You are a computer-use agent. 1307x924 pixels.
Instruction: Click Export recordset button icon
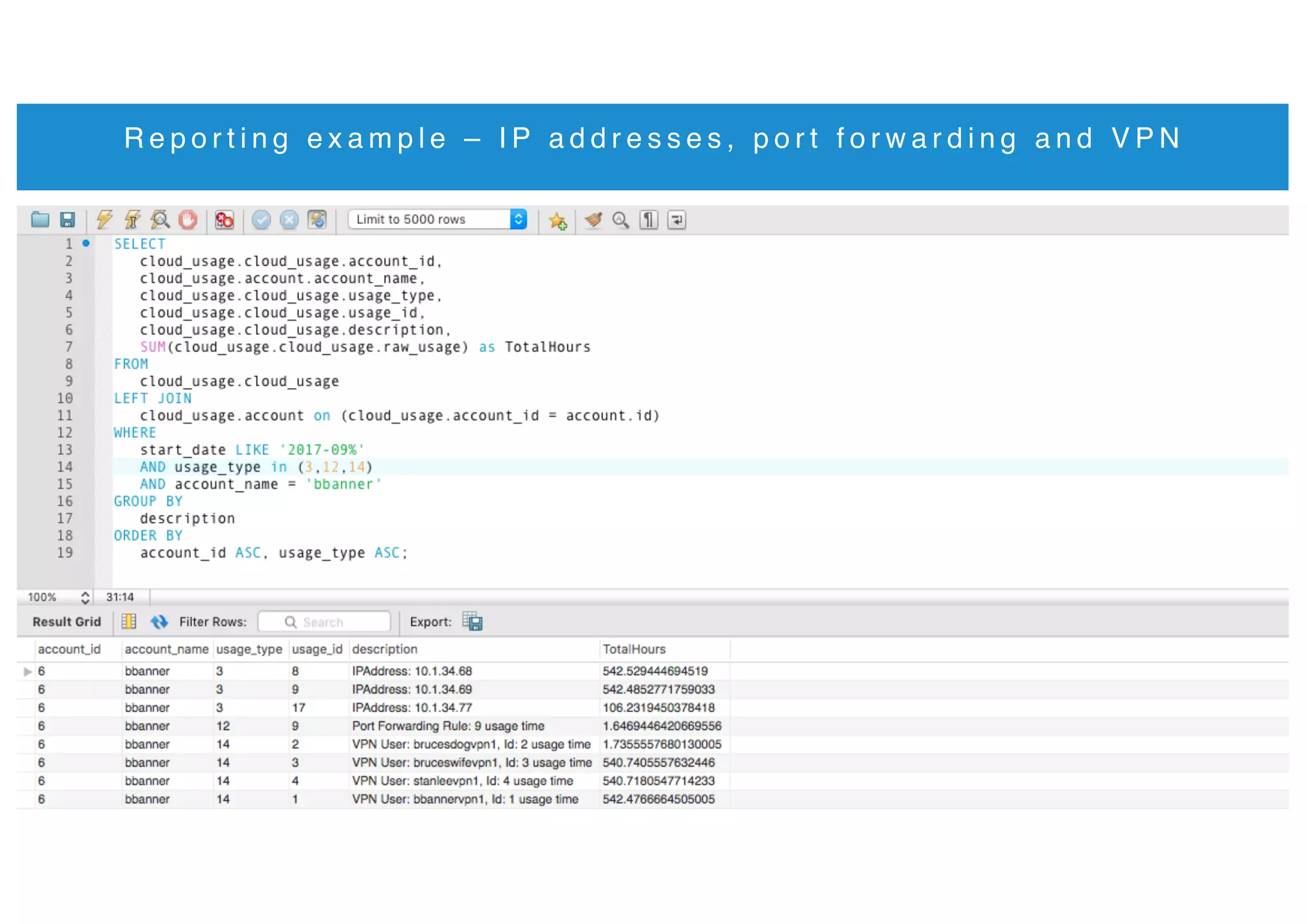pyautogui.click(x=472, y=622)
